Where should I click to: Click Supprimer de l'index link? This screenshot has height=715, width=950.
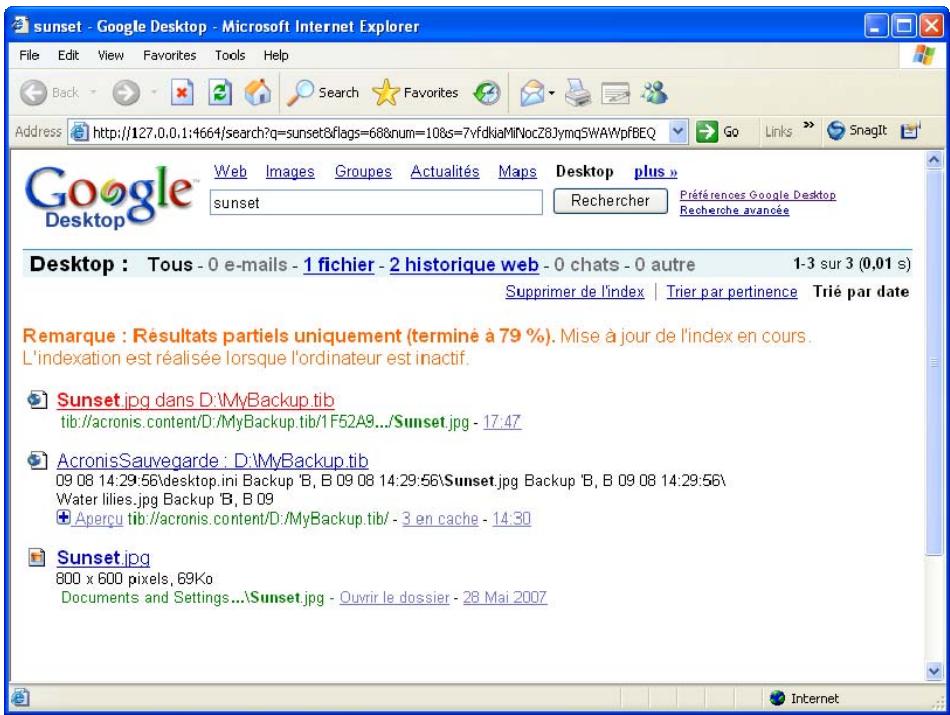[x=575, y=291]
